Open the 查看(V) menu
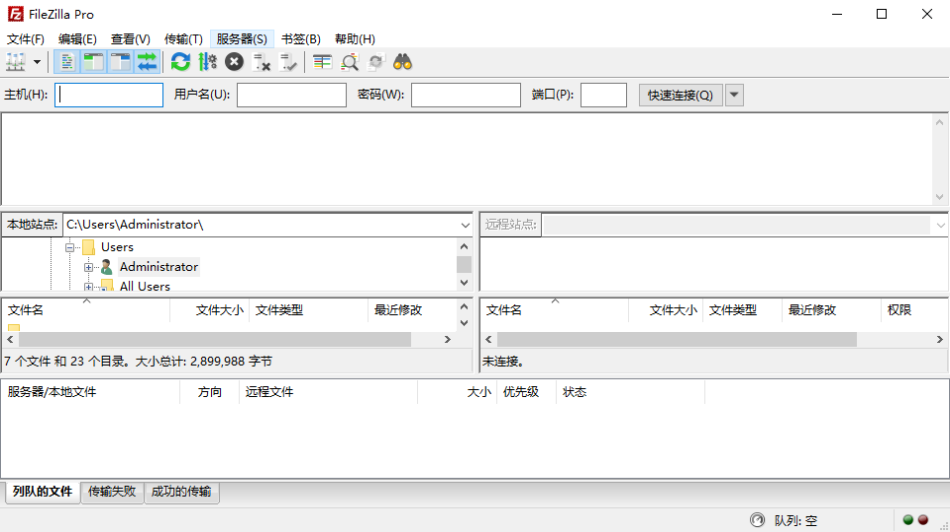Viewport: 950px width, 532px height. click(x=130, y=39)
